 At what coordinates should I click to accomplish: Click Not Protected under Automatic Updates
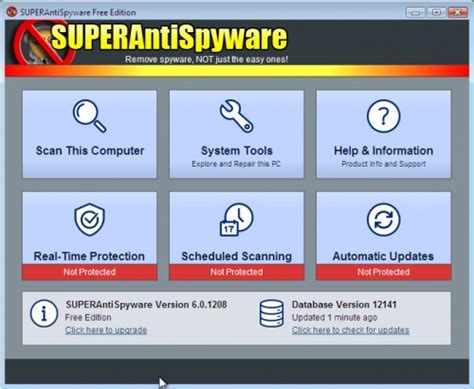click(384, 272)
